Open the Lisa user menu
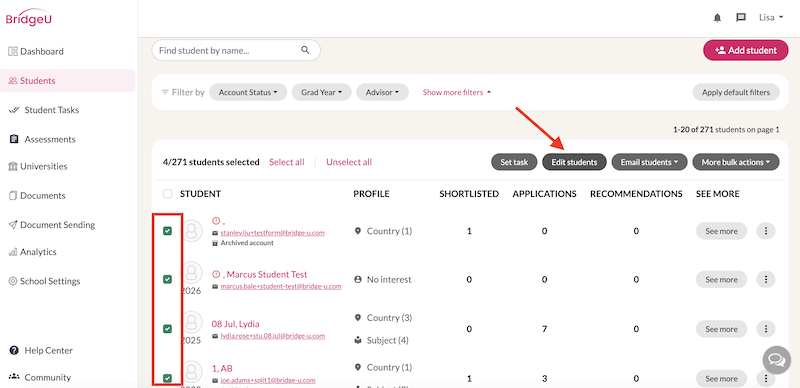800x388 pixels. click(x=771, y=17)
